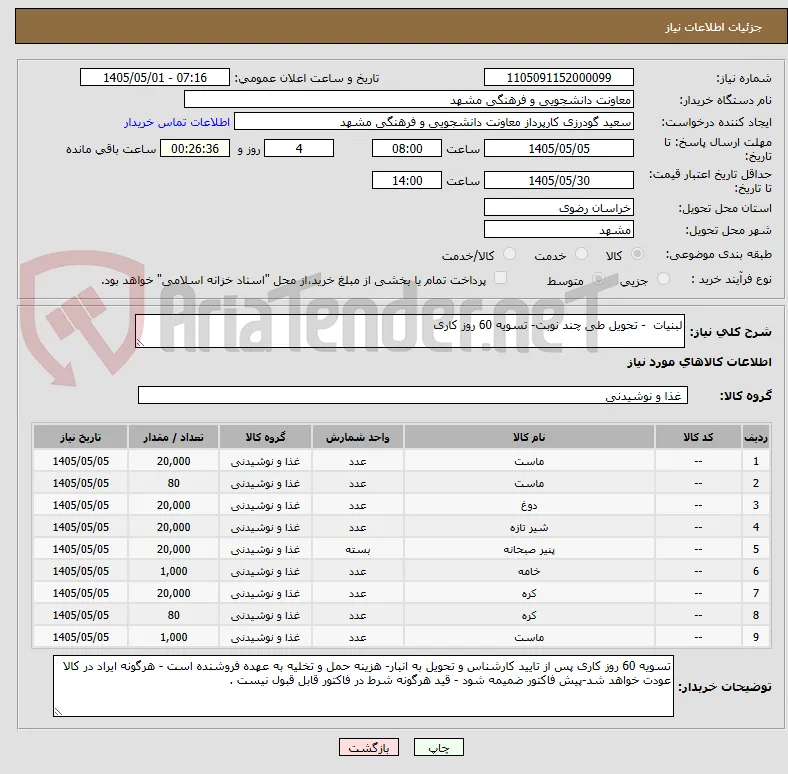Viewport: 788px width, 774px height.
Task: Select the متوسط purchase type radio
Action: pyautogui.click(x=598, y=278)
